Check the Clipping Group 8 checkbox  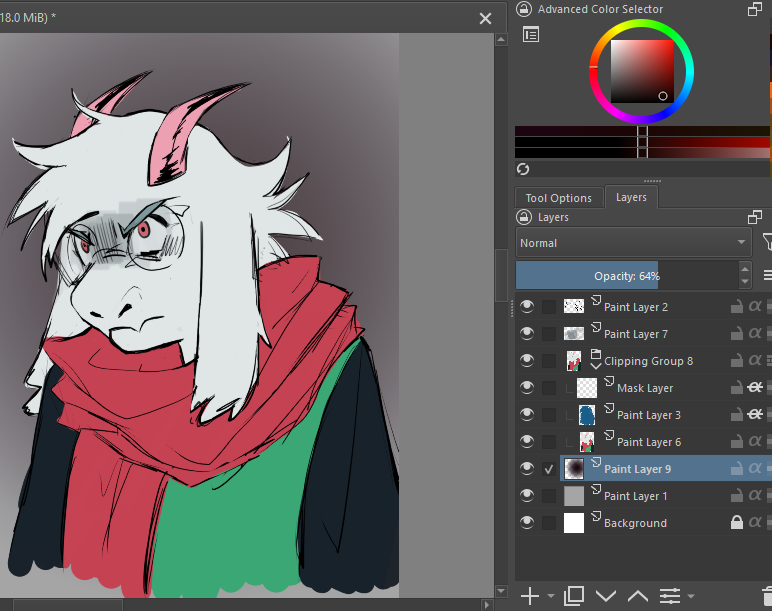pyautogui.click(x=549, y=361)
